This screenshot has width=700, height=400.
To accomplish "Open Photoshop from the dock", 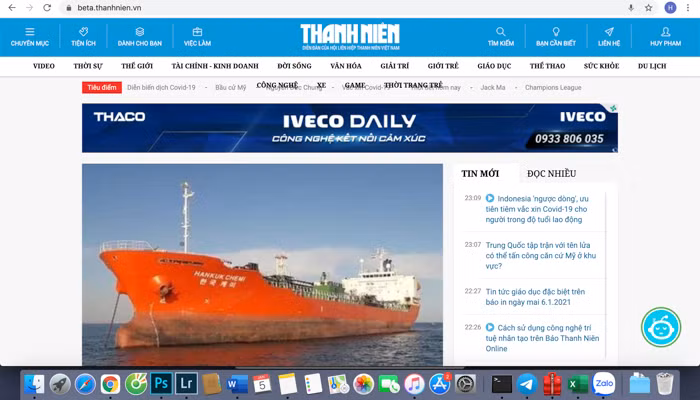I will point(161,383).
